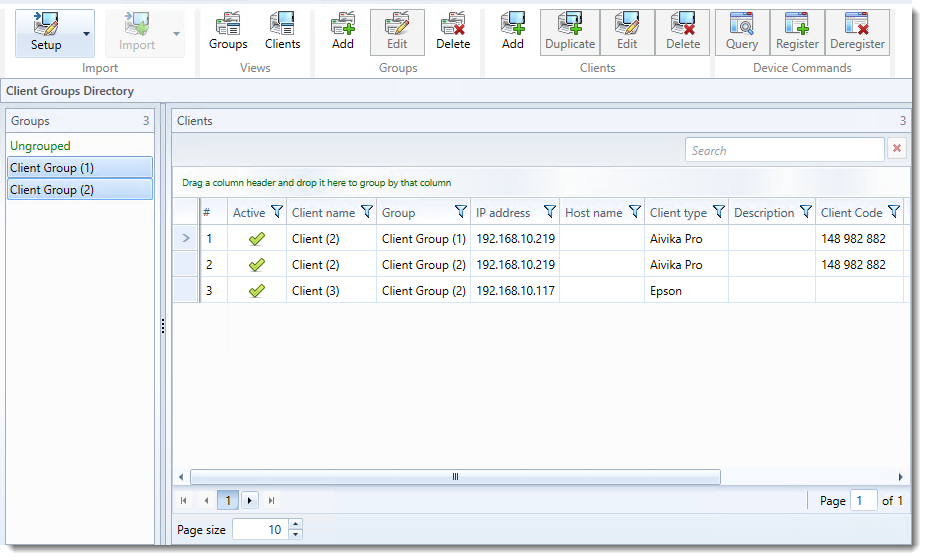
Task: Decrease the page size with down arrow
Action: point(296,535)
